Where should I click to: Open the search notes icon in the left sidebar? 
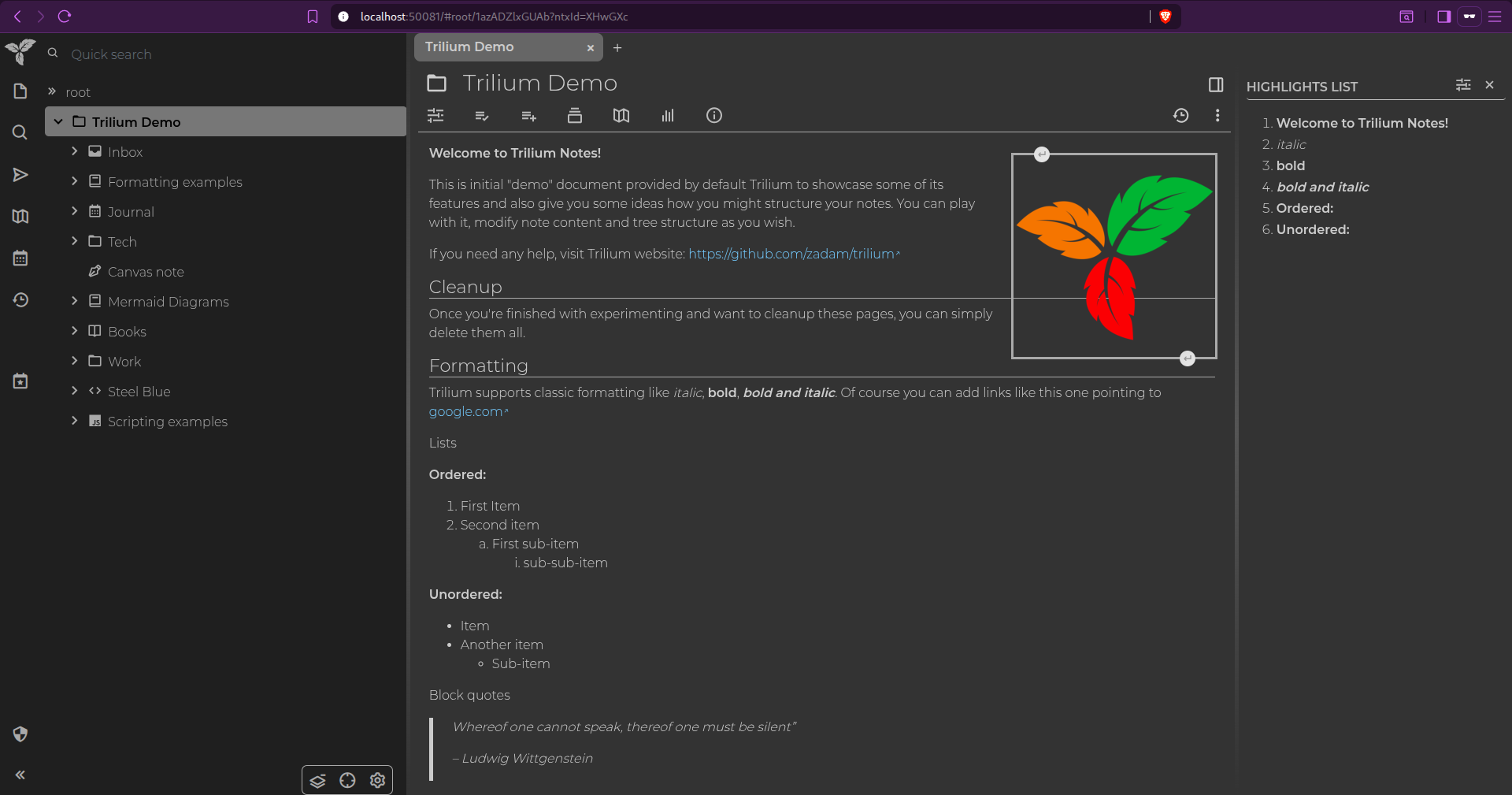click(x=20, y=132)
